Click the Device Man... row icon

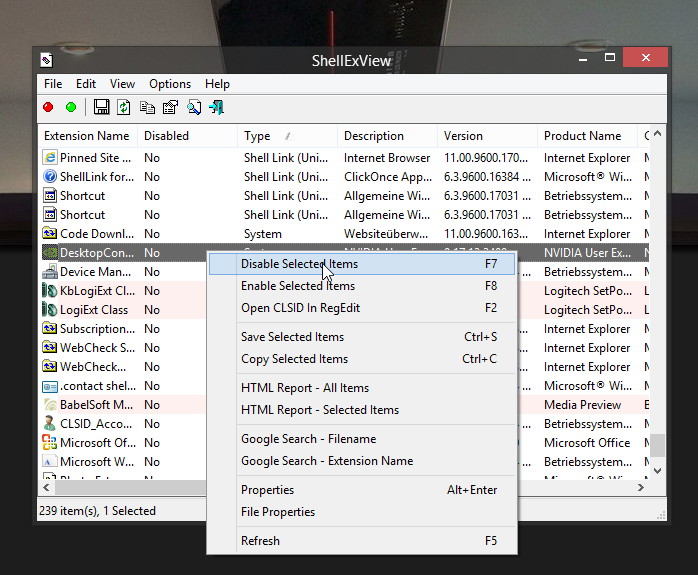[50, 271]
